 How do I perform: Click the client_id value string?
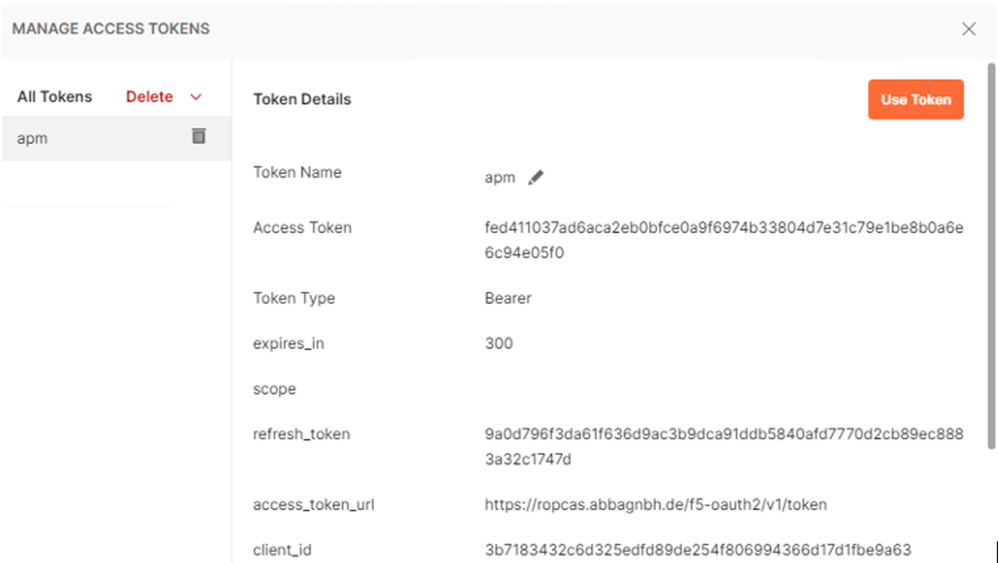point(697,550)
